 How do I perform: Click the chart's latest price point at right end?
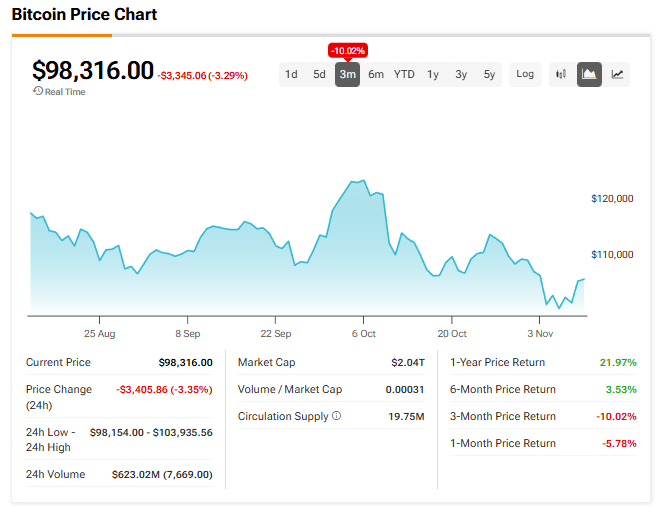[x=584, y=279]
